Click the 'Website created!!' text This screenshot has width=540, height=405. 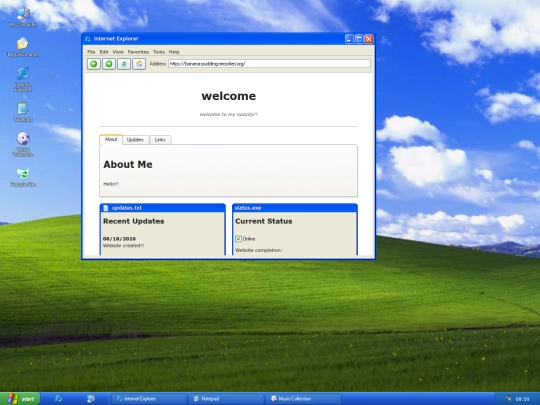click(123, 246)
